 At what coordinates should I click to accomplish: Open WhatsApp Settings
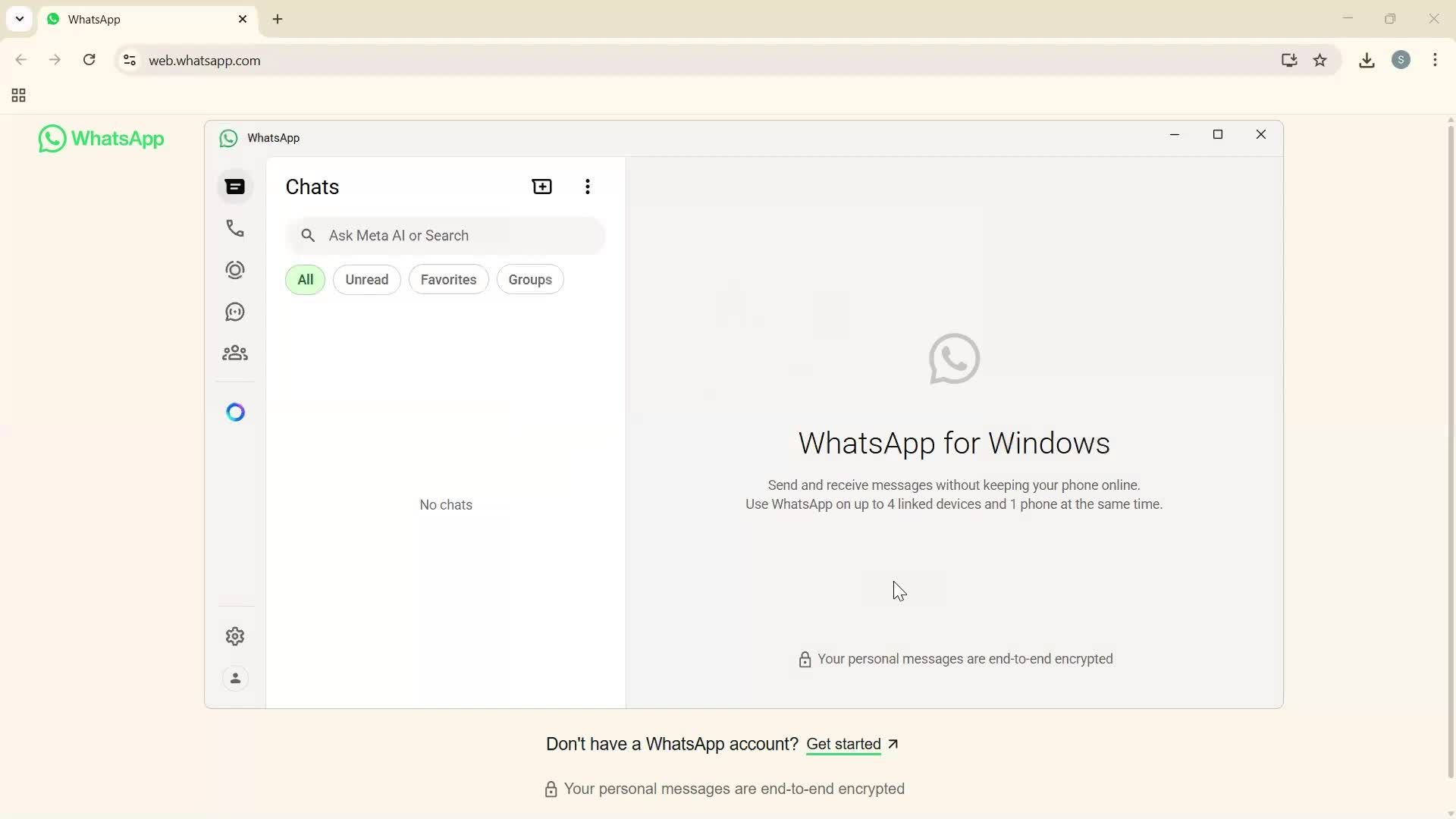point(235,636)
